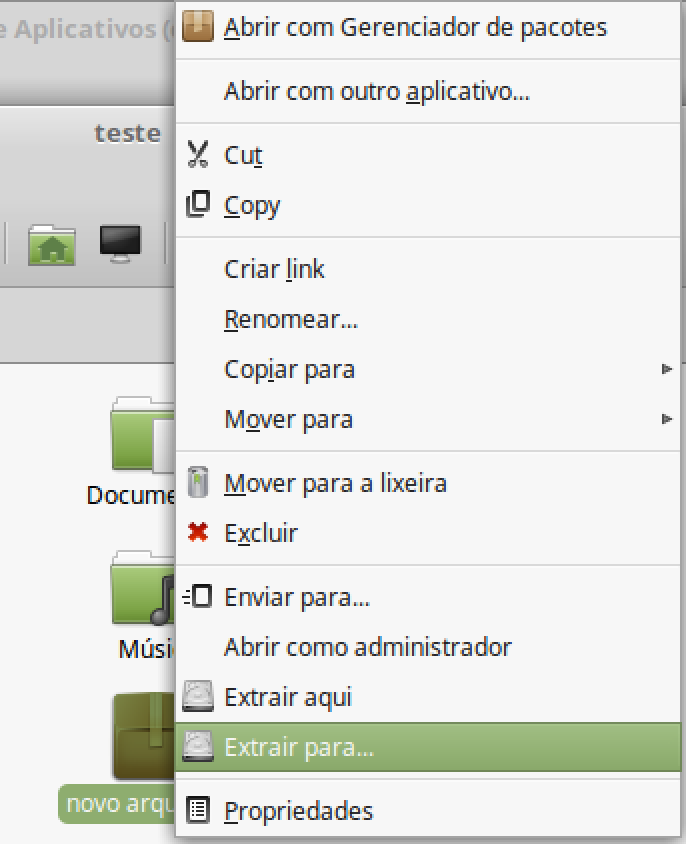
Task: Expand the Mover para submenu arrow
Action: tap(666, 419)
